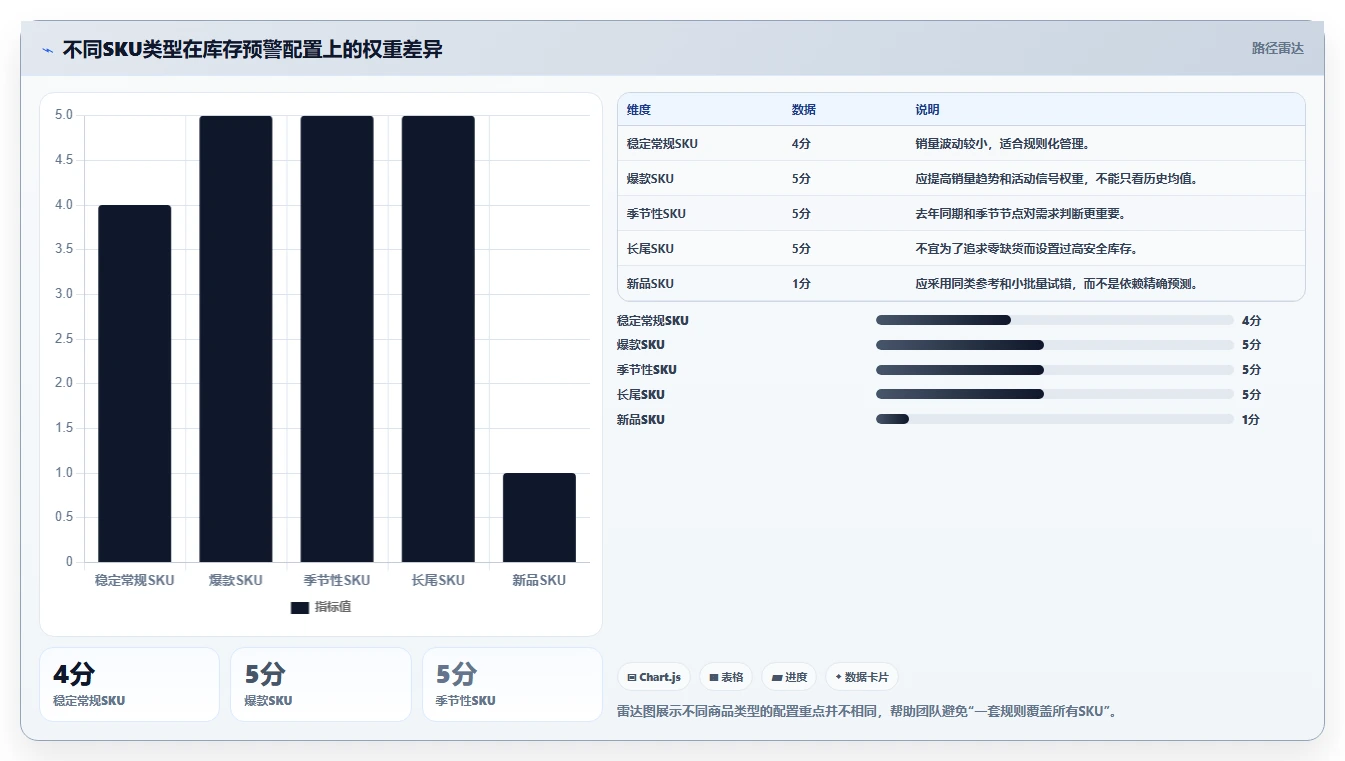
Task: Click the 新品SKU progress bar
Action: (1055, 419)
